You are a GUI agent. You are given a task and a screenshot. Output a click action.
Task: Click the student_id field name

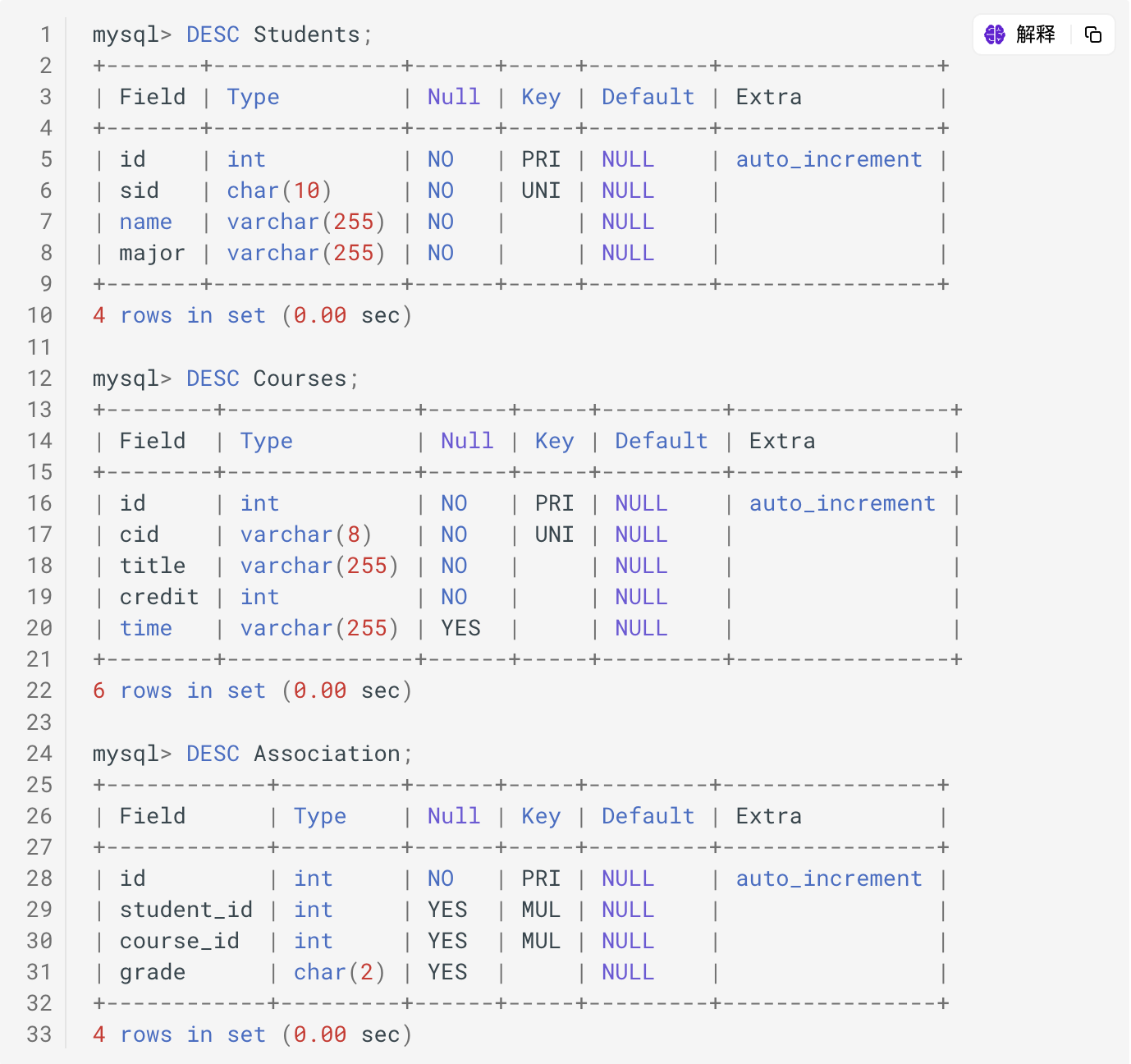pyautogui.click(x=185, y=910)
